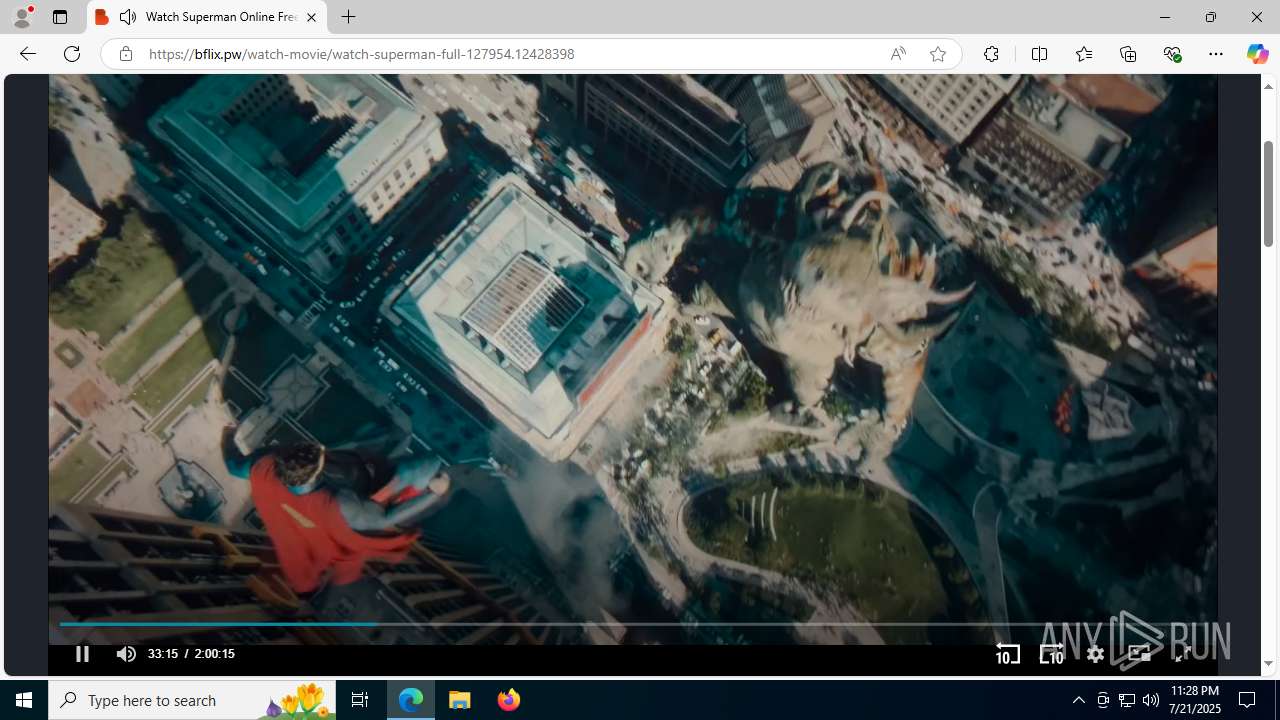The height and width of the screenshot is (720, 1280).
Task: Click the 33:15 elapsed time text
Action: [163, 654]
